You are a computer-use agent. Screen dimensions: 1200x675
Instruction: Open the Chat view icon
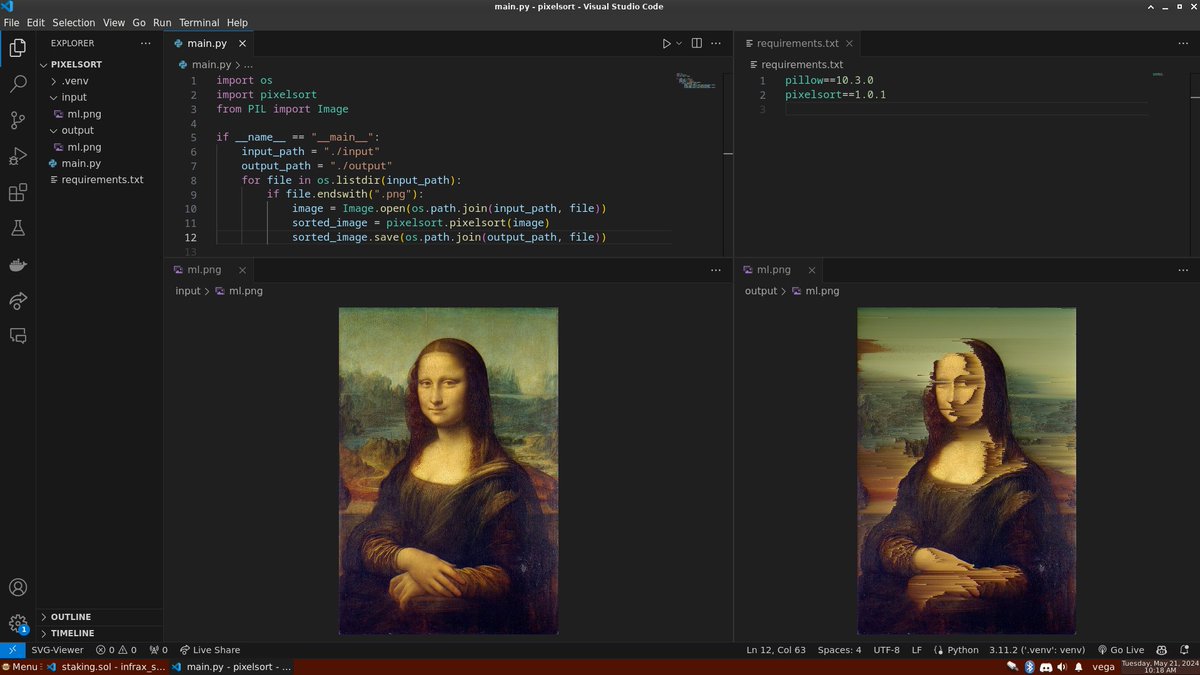coord(18,337)
